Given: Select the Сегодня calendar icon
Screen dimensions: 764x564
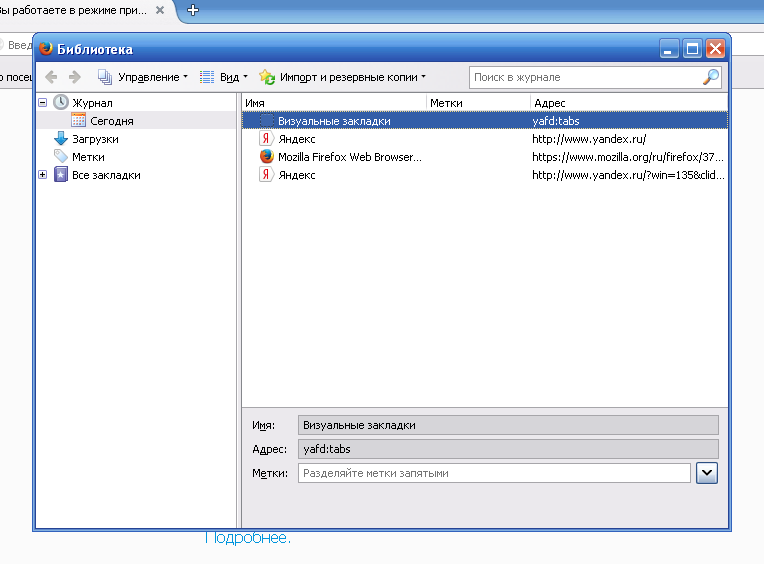Looking at the screenshot, I should pyautogui.click(x=78, y=120).
